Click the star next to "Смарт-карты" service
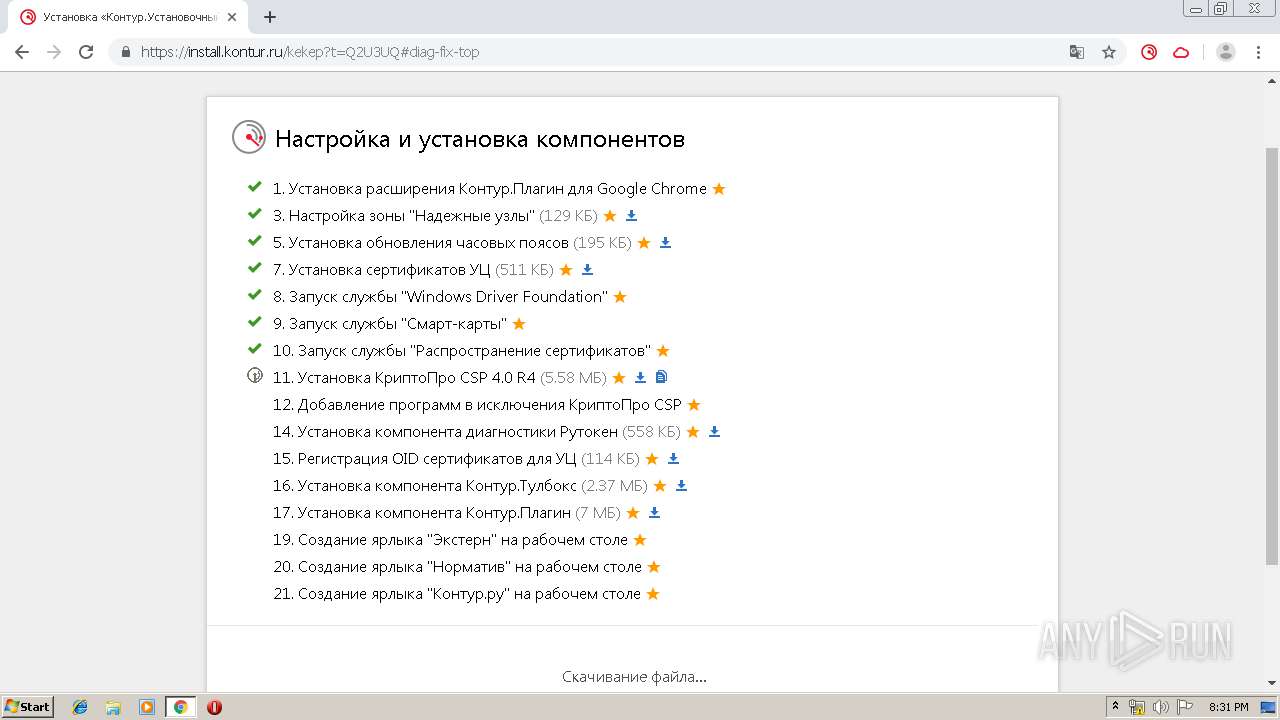Image resolution: width=1280 pixels, height=720 pixels. [x=519, y=324]
